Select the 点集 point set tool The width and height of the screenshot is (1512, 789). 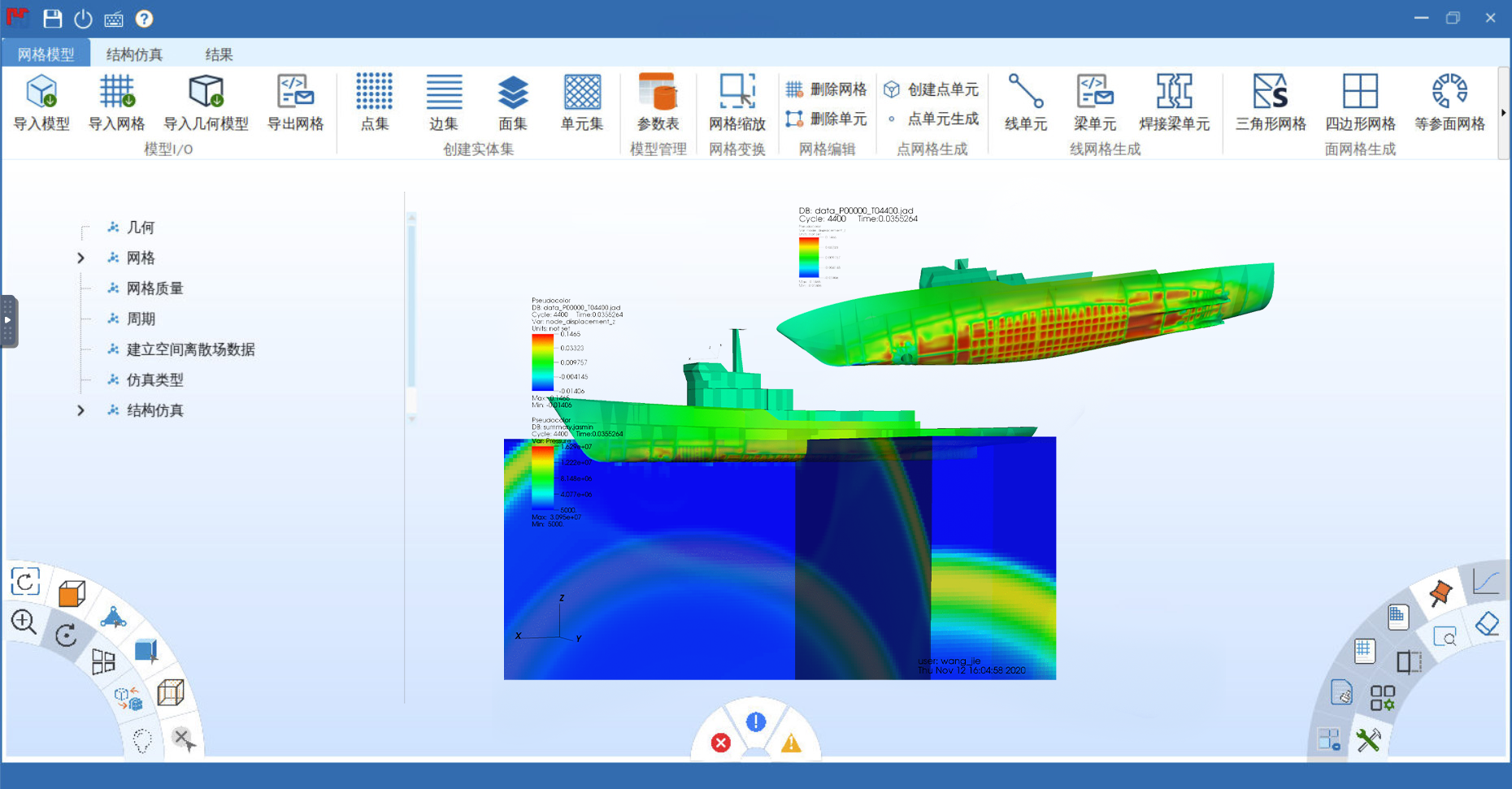point(374,102)
